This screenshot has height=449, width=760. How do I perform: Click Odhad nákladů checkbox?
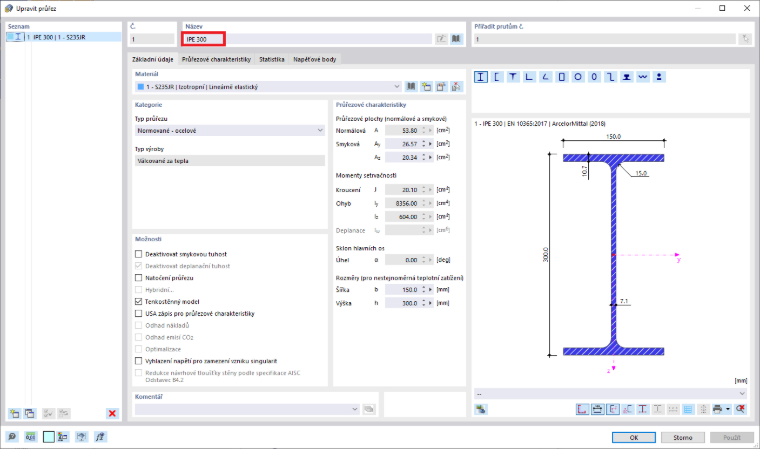[139, 325]
